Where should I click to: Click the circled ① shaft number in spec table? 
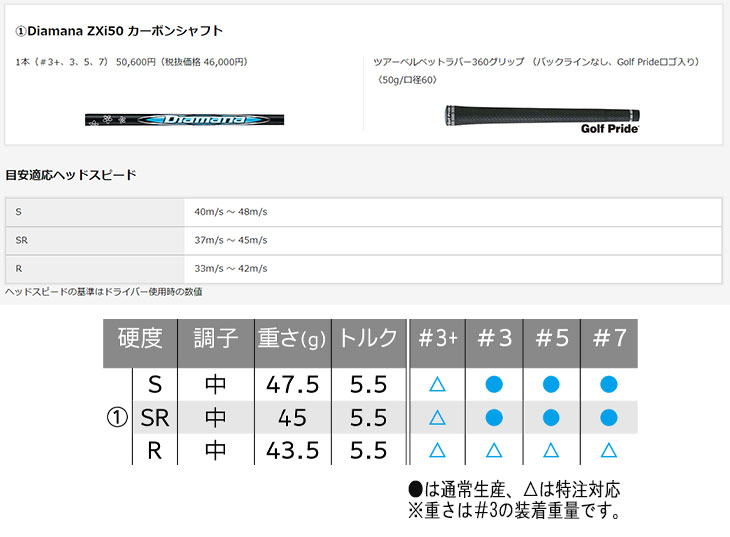pos(117,418)
